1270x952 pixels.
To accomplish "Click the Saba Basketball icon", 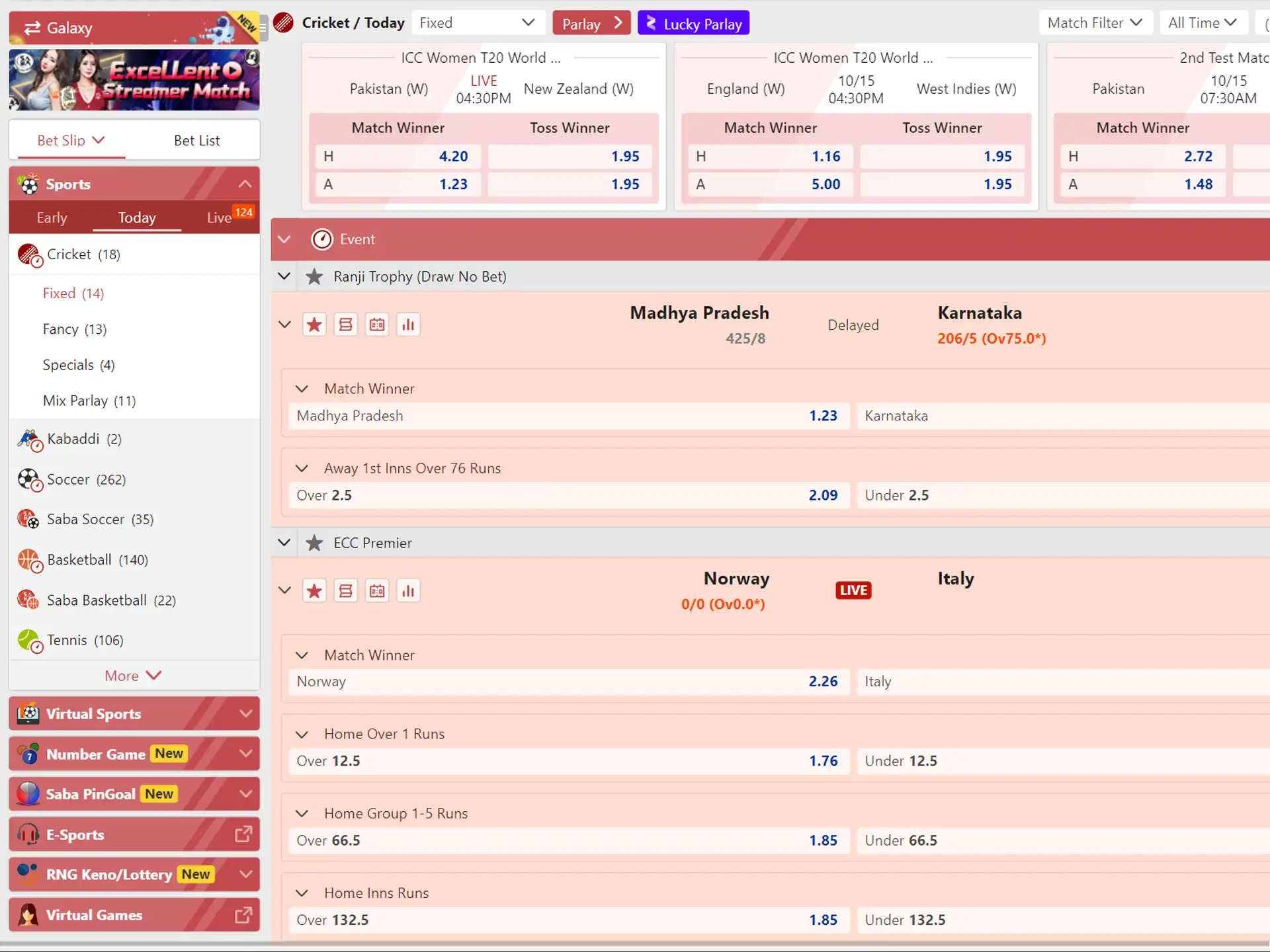I will tap(28, 600).
